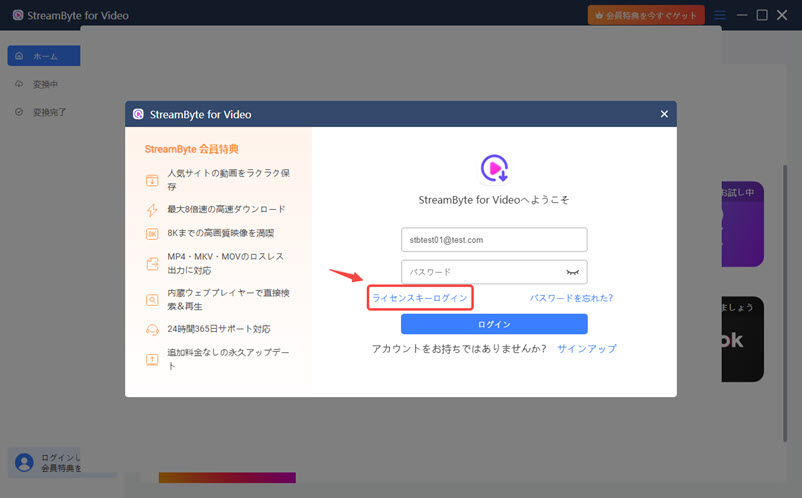Click the '24時間365日サポート対応' text
The image size is (802, 498).
(219, 329)
